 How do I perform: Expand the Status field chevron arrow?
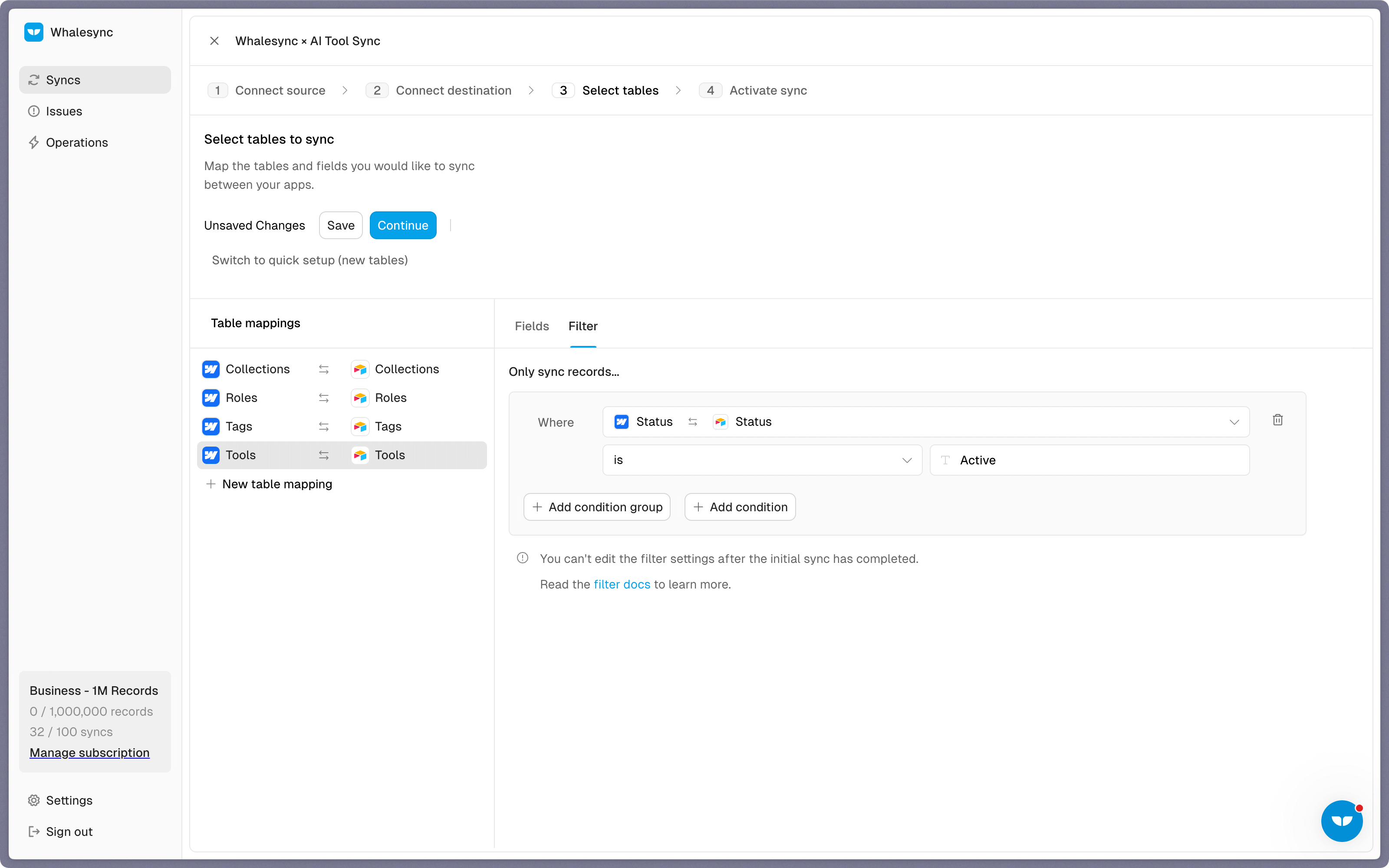click(1234, 422)
